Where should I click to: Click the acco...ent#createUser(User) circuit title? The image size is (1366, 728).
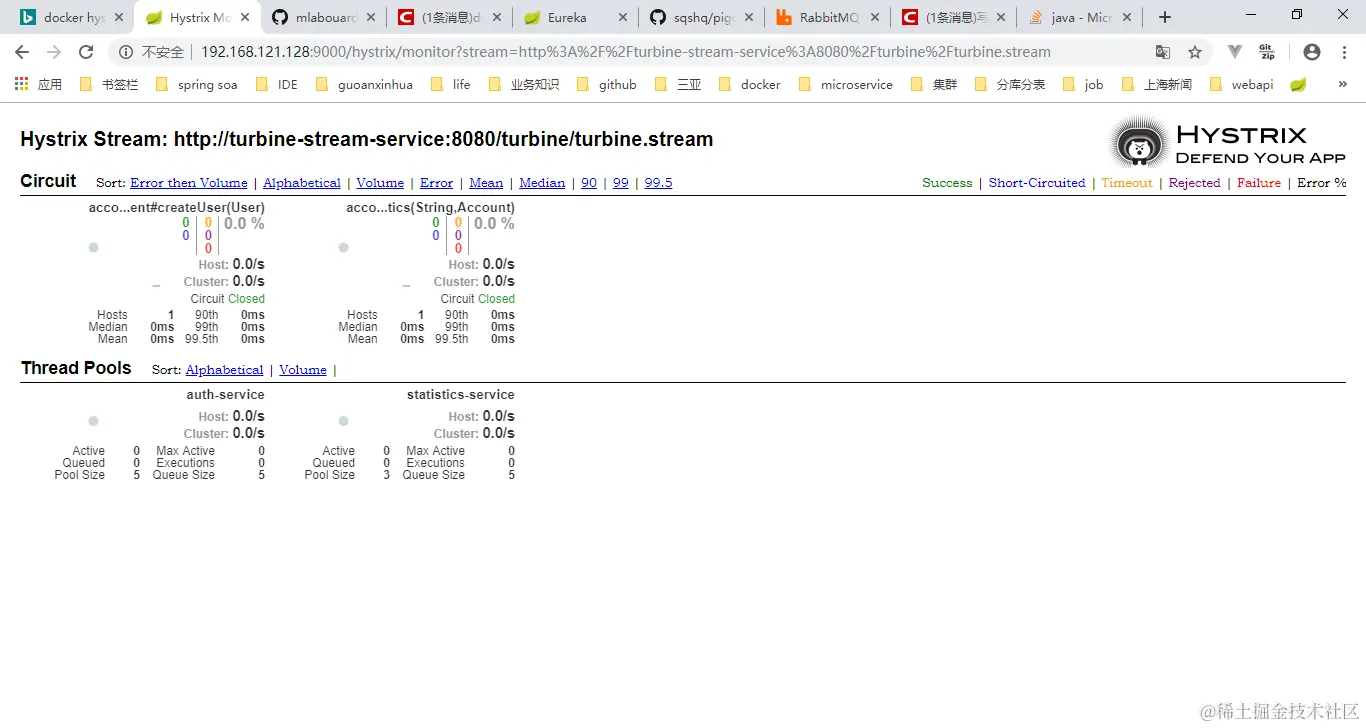coord(176,207)
